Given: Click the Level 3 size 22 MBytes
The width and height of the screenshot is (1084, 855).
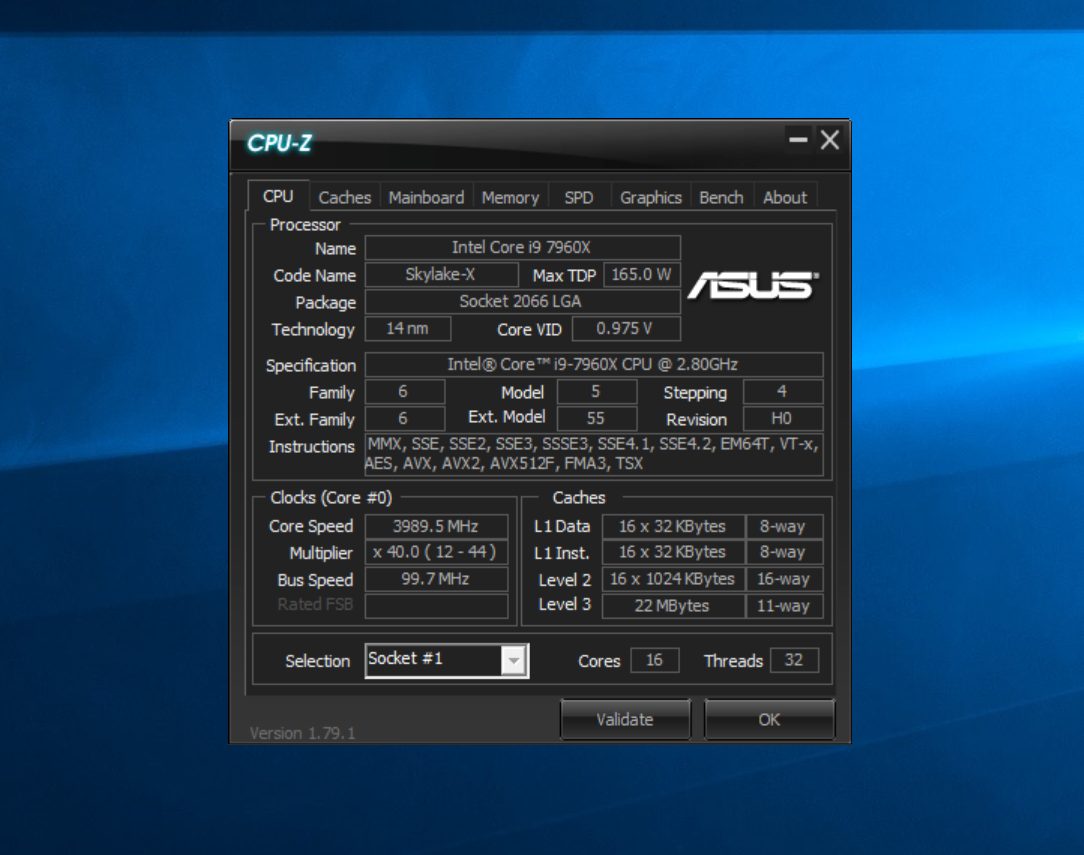Looking at the screenshot, I should (673, 605).
